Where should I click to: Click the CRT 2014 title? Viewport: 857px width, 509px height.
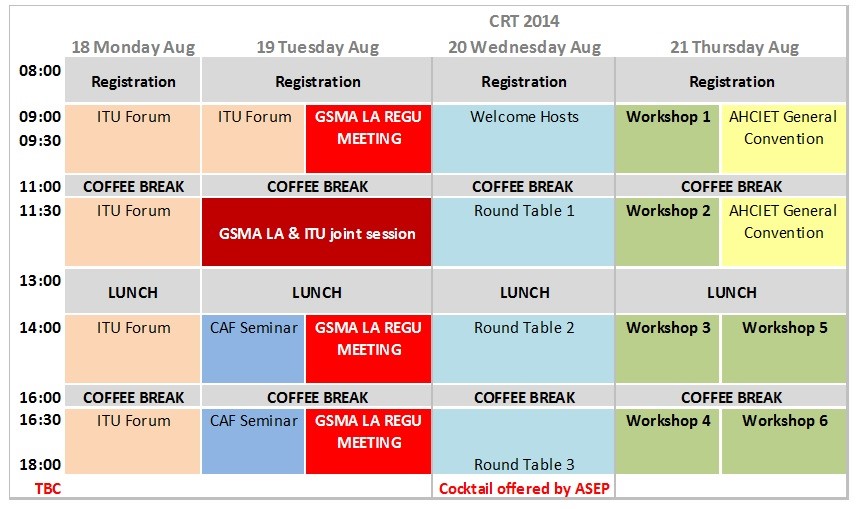coord(524,21)
